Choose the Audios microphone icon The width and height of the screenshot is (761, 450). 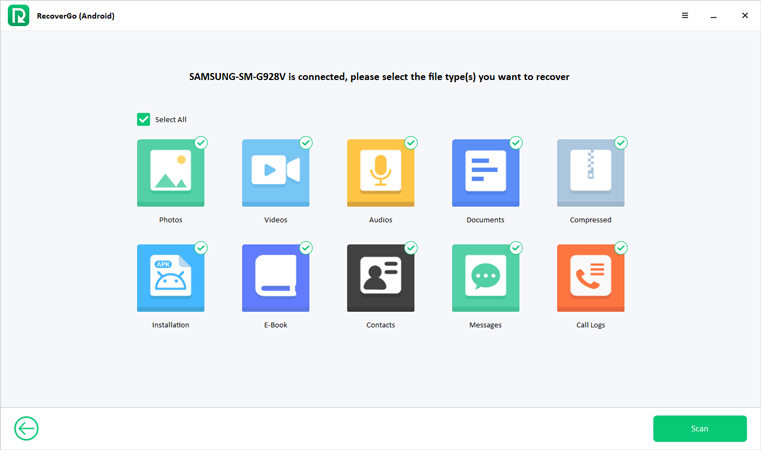pyautogui.click(x=380, y=173)
